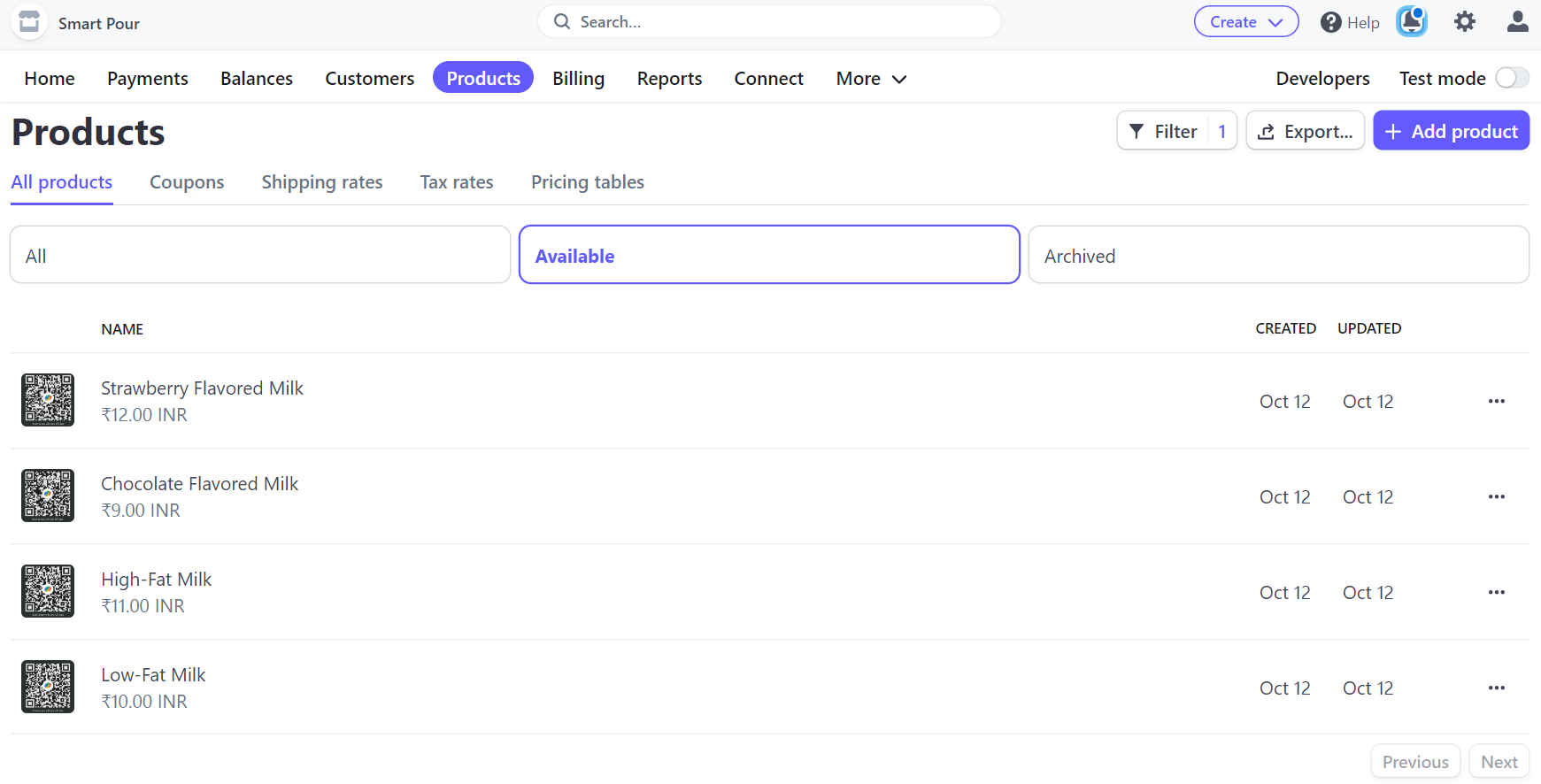Select the All status filter
Viewport: 1541px width, 784px height.
coord(259,255)
